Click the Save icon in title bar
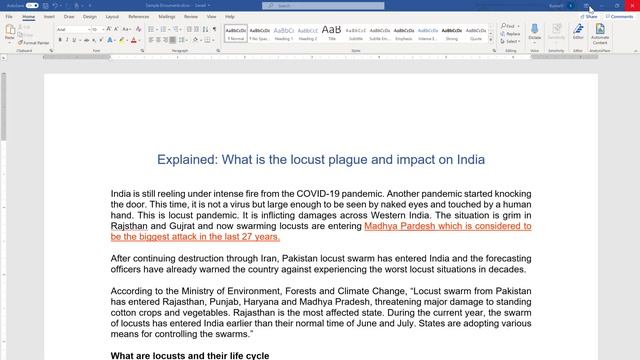This screenshot has width=640, height=360. click(46, 6)
